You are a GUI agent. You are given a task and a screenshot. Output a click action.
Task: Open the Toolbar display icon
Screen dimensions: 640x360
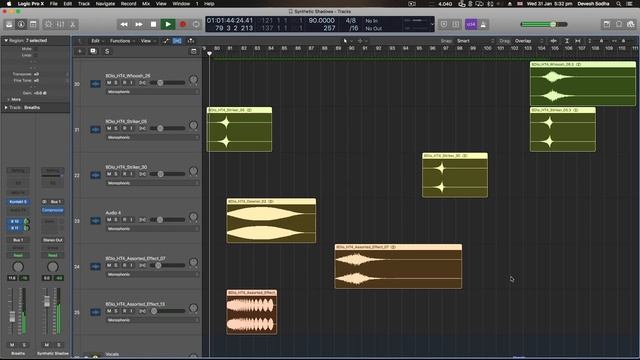33,24
